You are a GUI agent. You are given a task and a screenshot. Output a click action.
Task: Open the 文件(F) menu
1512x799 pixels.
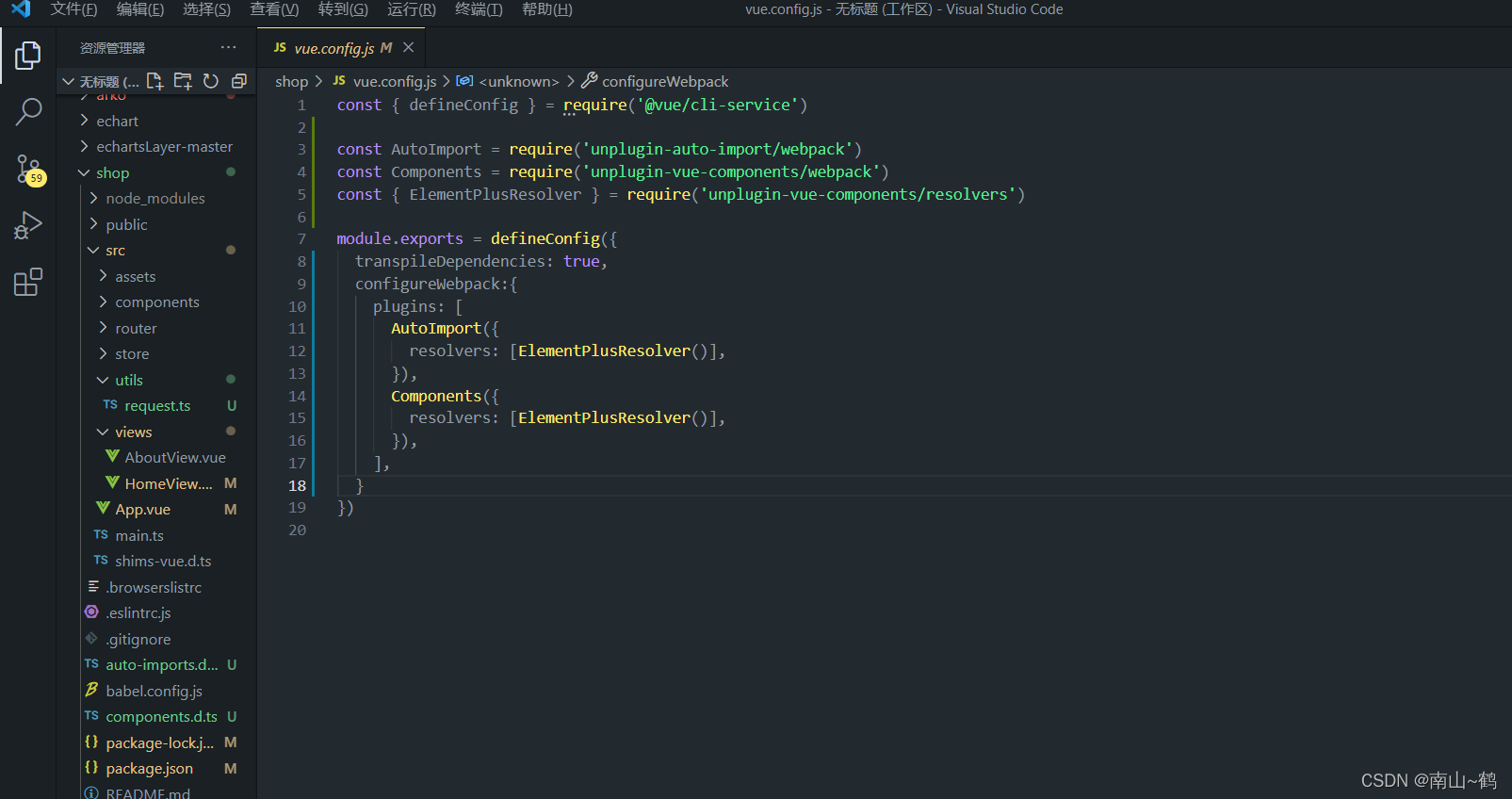click(73, 9)
